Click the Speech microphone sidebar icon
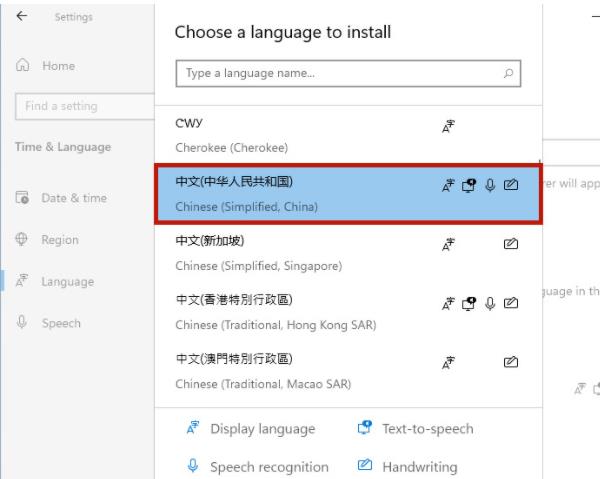Image resolution: width=600 pixels, height=479 pixels. (22, 322)
